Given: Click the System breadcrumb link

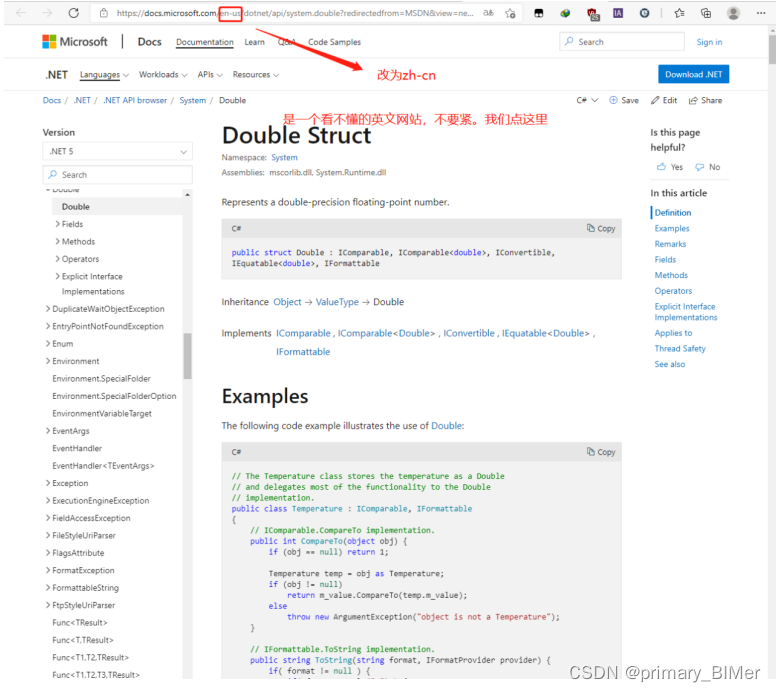Looking at the screenshot, I should 193,100.
